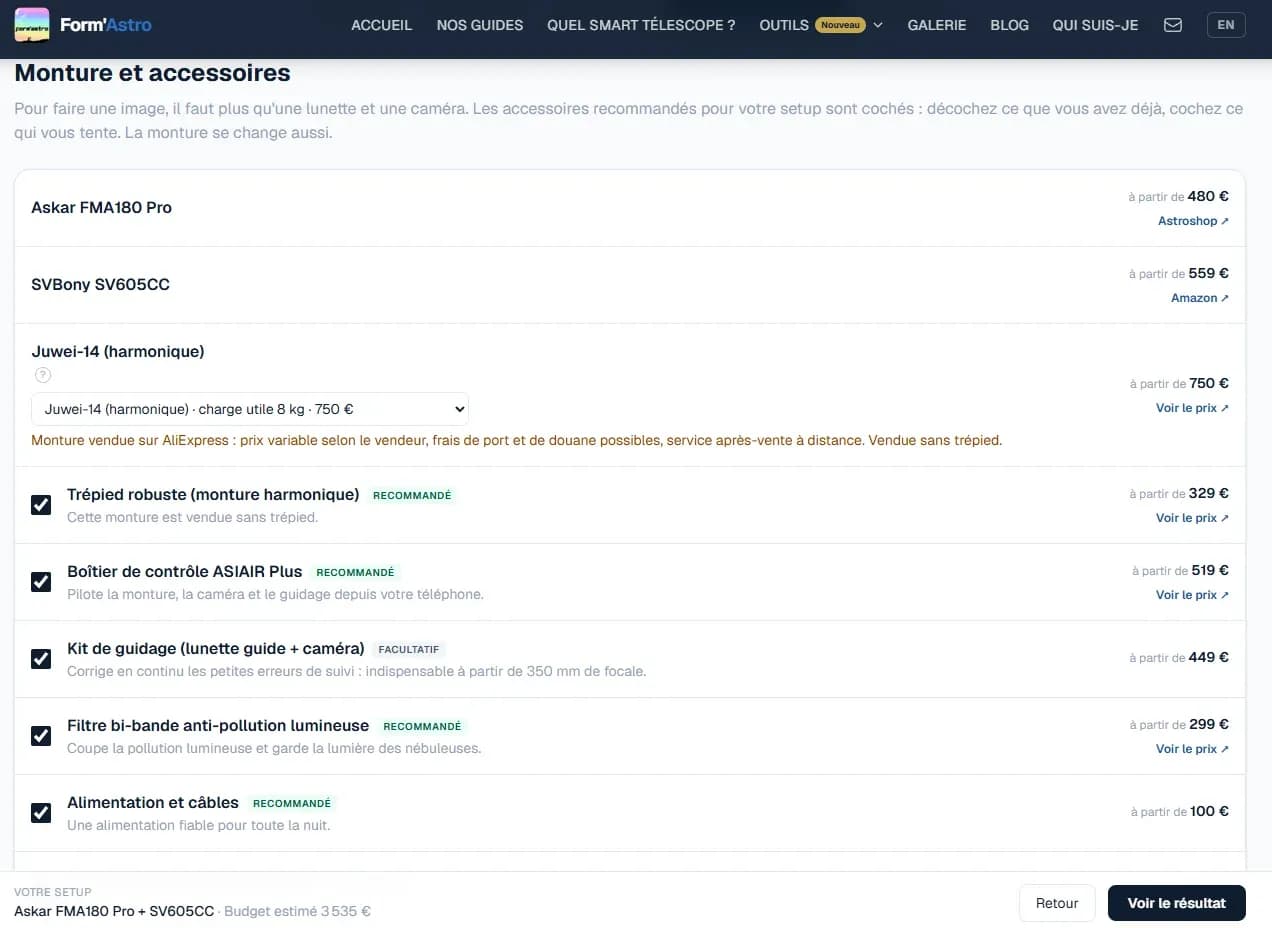Uncheck Trépied robuste (monture harmonique)

[41, 505]
